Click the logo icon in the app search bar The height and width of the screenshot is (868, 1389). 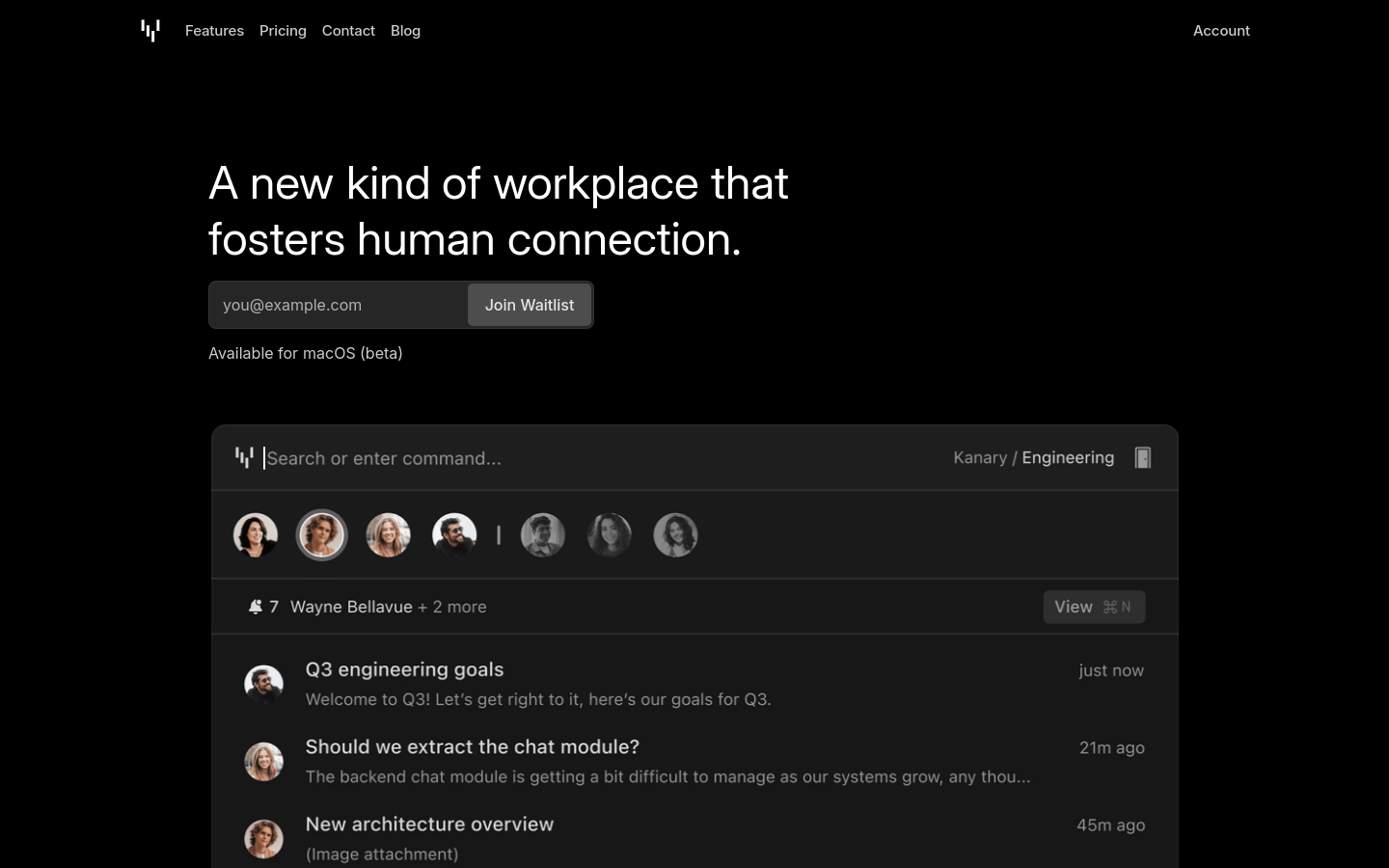coord(244,457)
